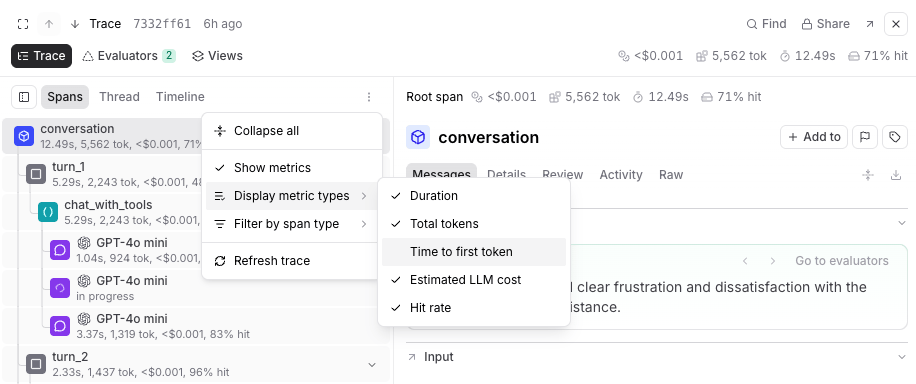This screenshot has height=384, width=916.
Task: Click the trace ID 7332ff61
Action: [x=162, y=24]
